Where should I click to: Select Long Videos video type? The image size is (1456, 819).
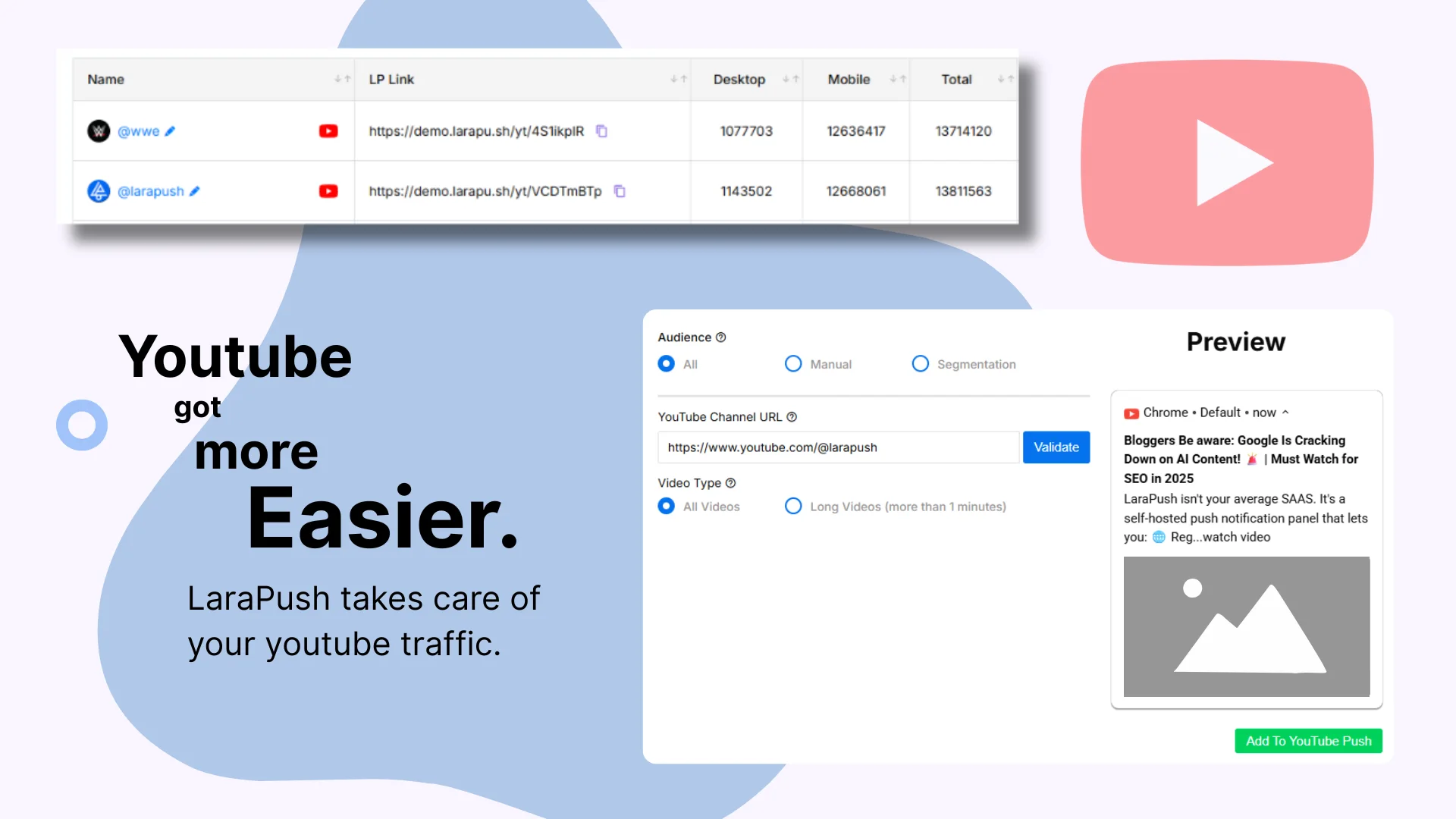(x=793, y=506)
